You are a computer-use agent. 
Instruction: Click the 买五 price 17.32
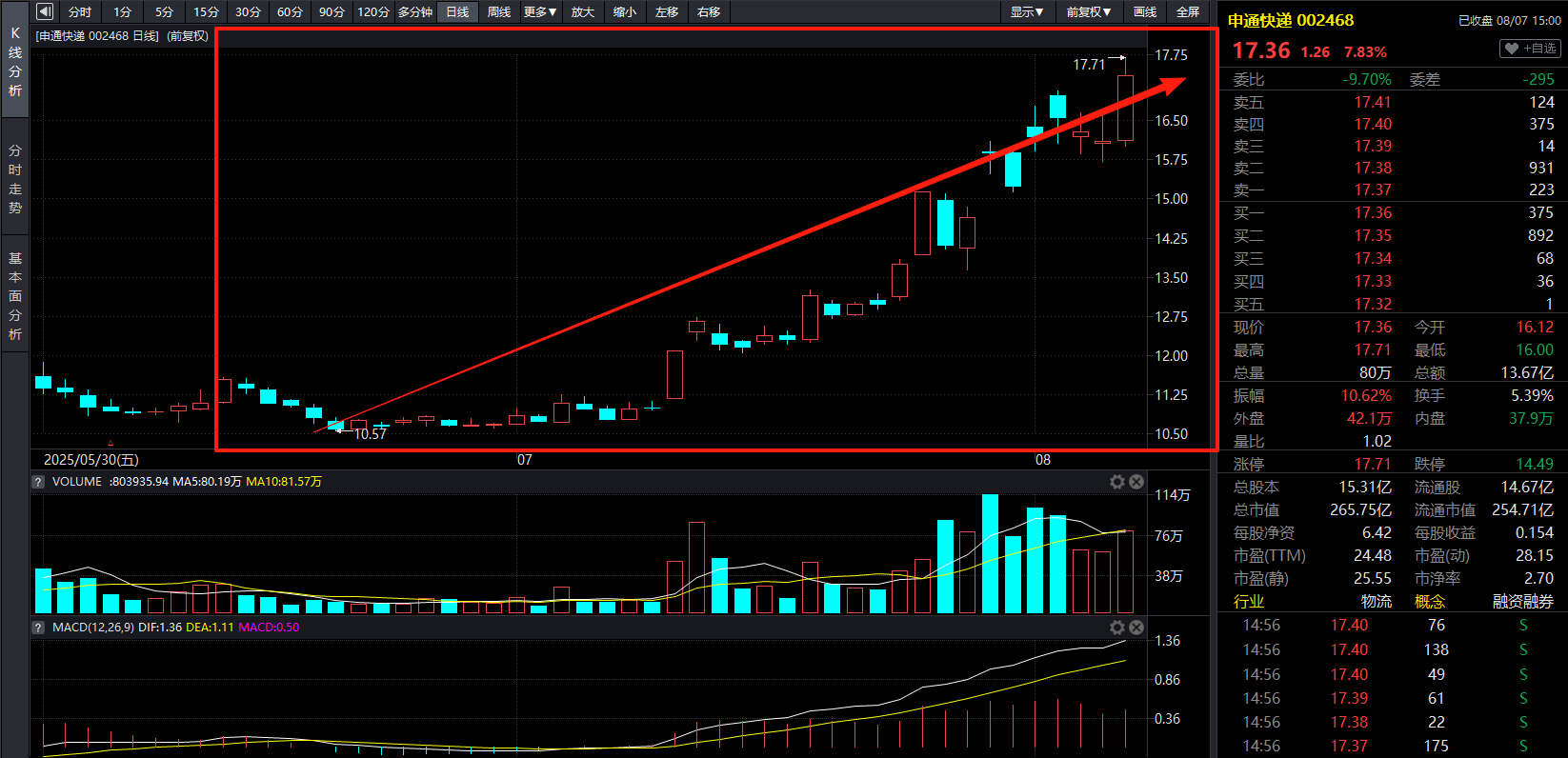pyautogui.click(x=1373, y=304)
